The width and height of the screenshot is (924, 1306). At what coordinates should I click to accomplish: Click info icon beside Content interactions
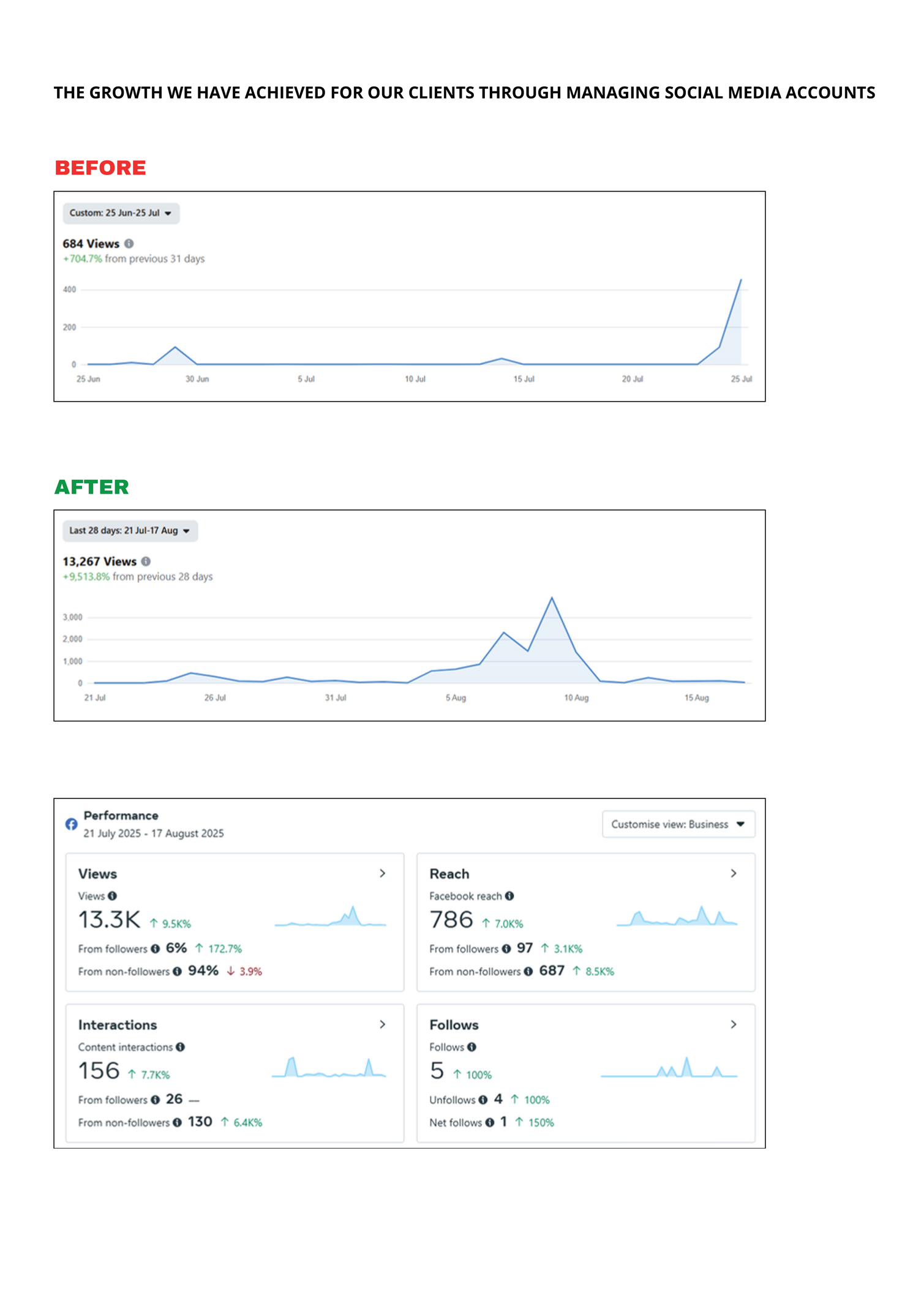pyautogui.click(x=181, y=1047)
